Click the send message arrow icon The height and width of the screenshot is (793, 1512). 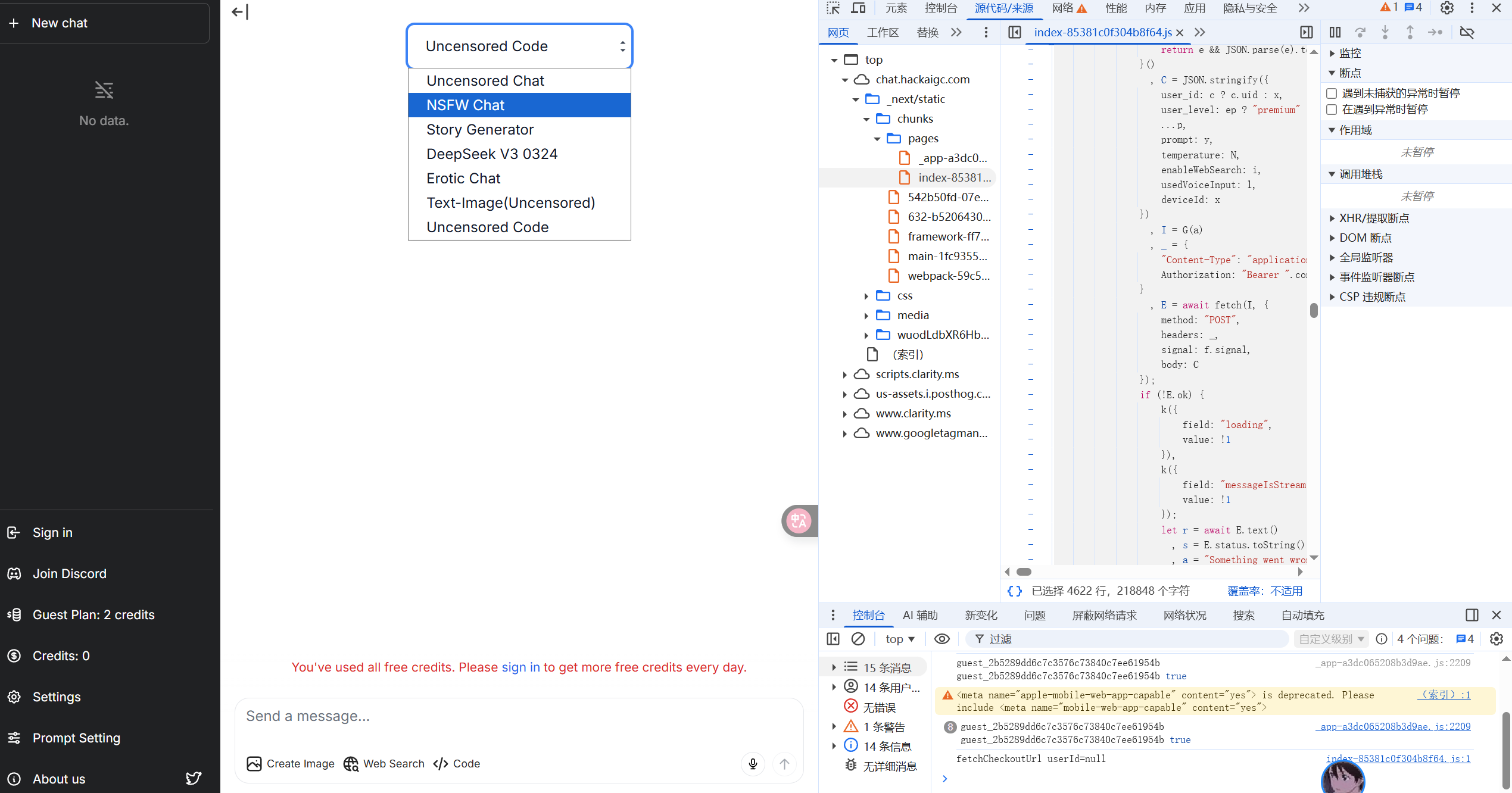click(784, 764)
